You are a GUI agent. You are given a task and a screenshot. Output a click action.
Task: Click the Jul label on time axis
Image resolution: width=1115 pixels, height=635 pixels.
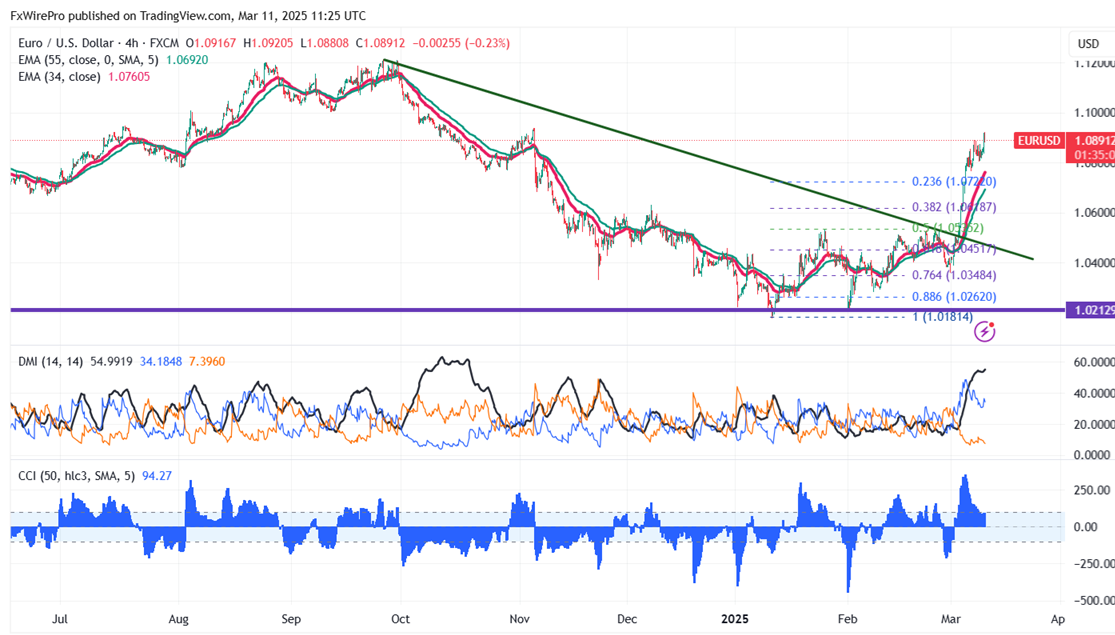(60, 619)
